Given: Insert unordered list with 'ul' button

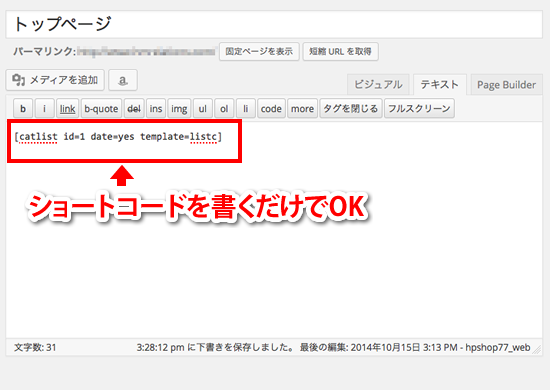Looking at the screenshot, I should pos(202,108).
